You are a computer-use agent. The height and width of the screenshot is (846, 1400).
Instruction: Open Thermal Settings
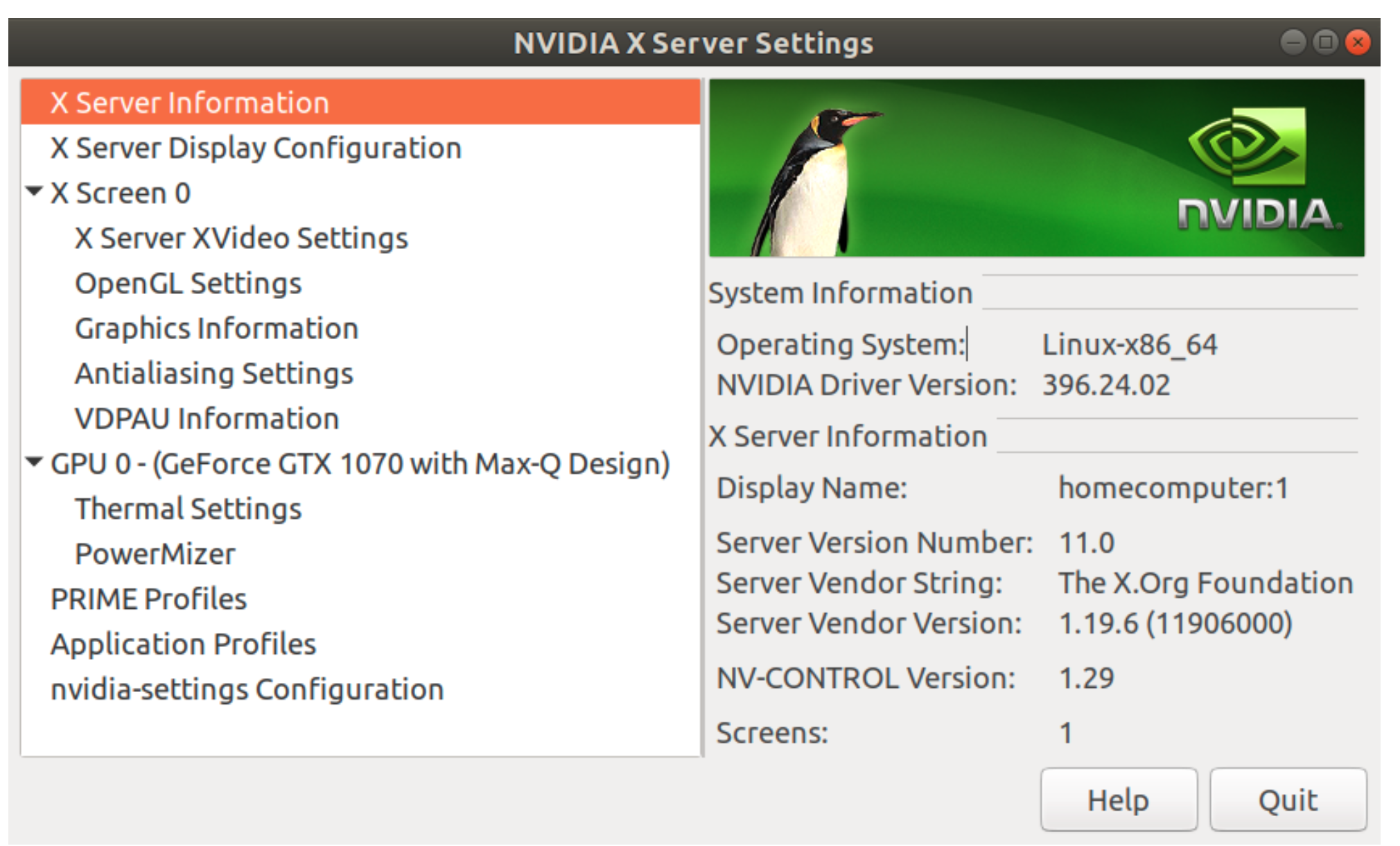tap(188, 509)
